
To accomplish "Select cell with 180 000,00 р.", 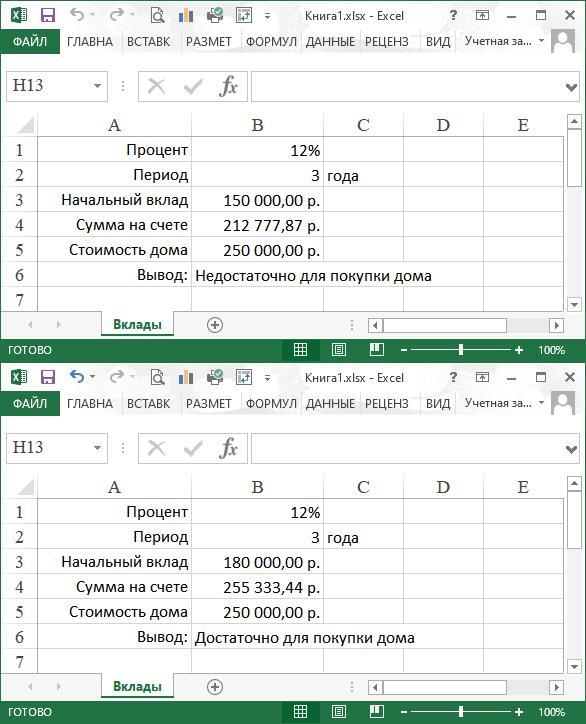I will [257, 562].
